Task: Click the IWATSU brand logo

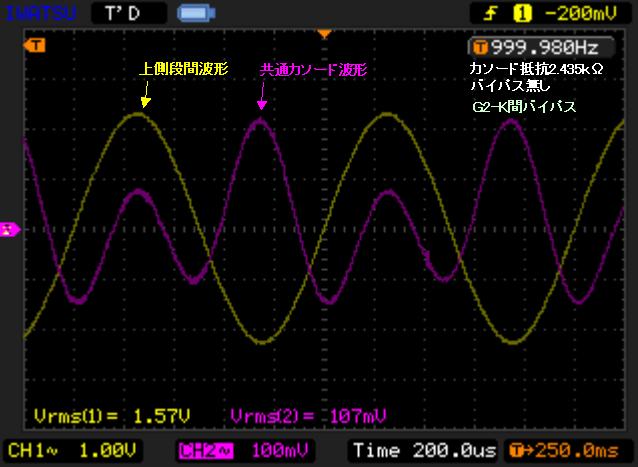Action: (41, 13)
